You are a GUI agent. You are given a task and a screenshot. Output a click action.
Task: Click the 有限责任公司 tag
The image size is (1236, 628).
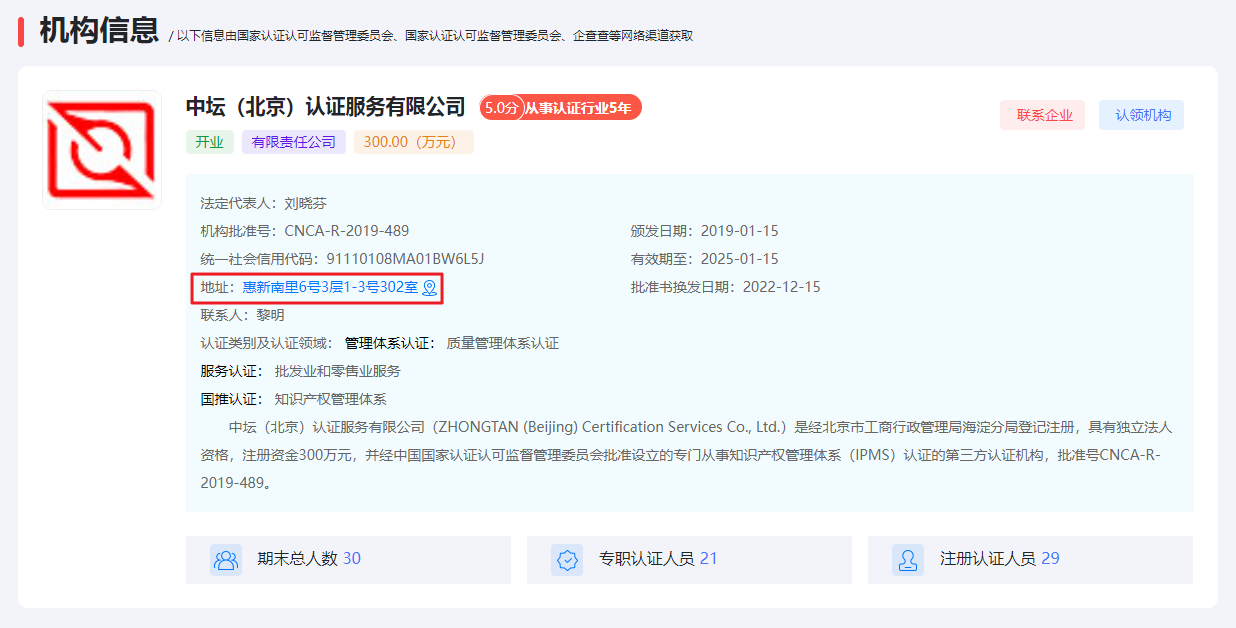click(x=294, y=142)
